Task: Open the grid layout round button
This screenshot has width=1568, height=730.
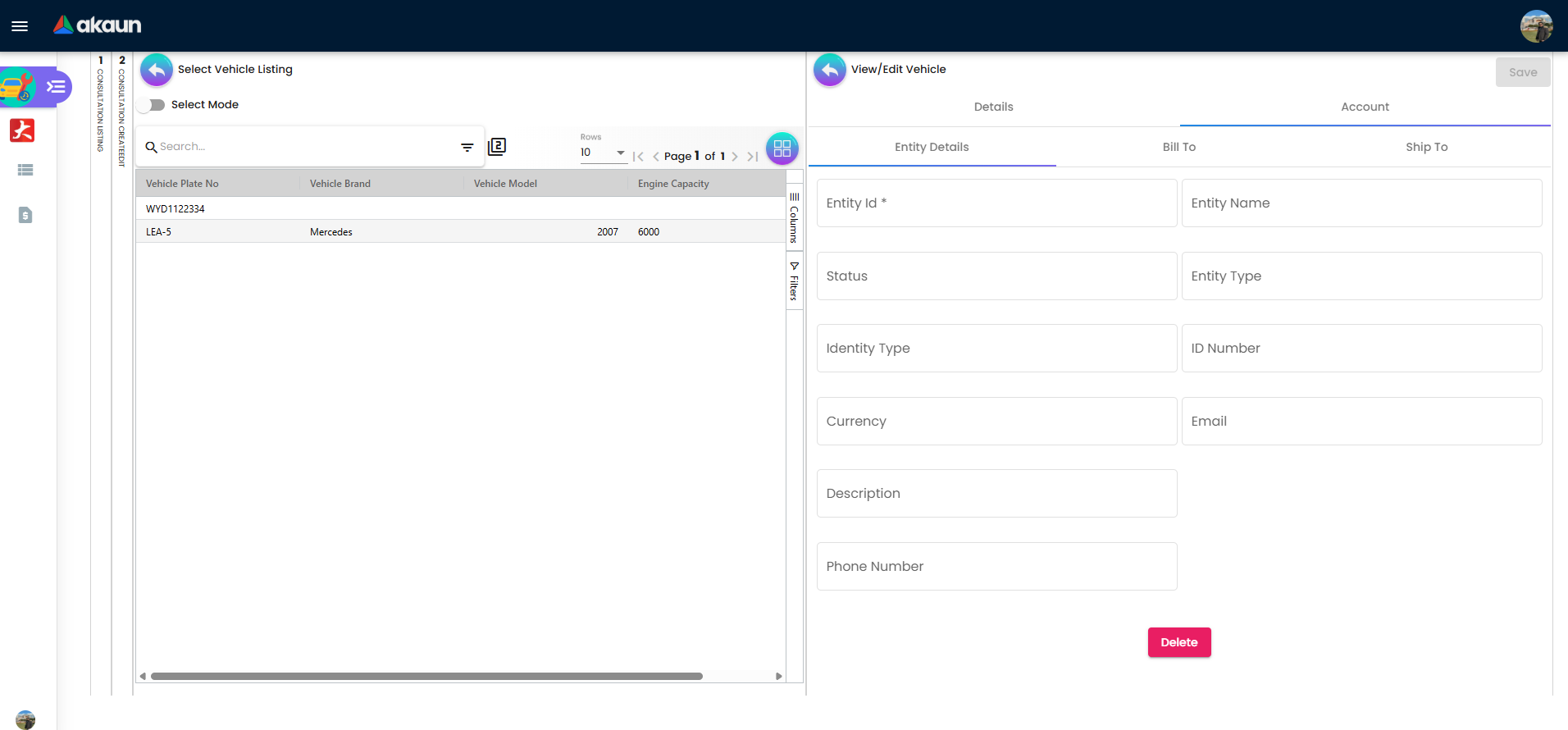Action: tap(782, 148)
